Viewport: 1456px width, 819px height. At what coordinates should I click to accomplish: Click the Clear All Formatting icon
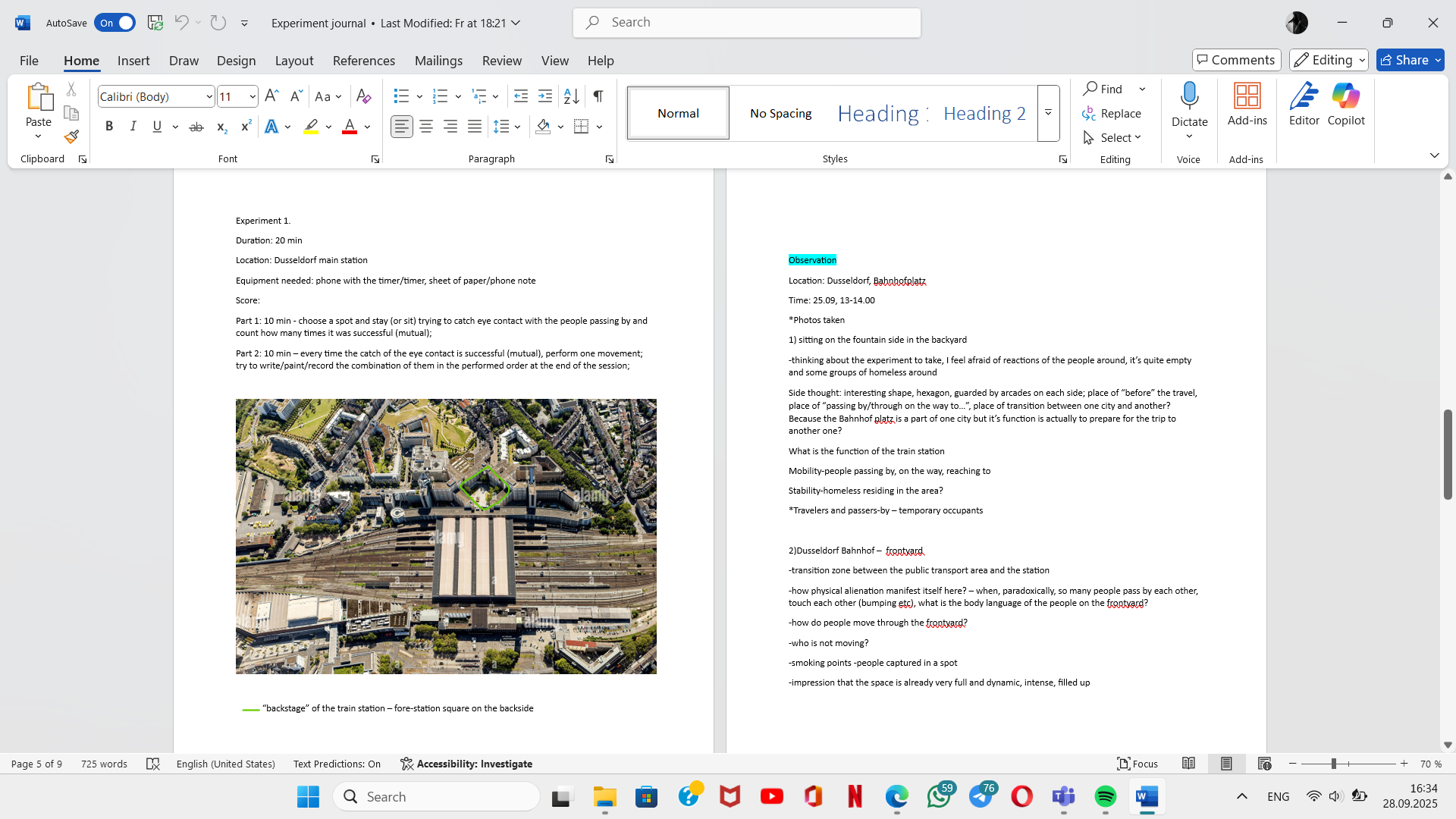click(363, 96)
